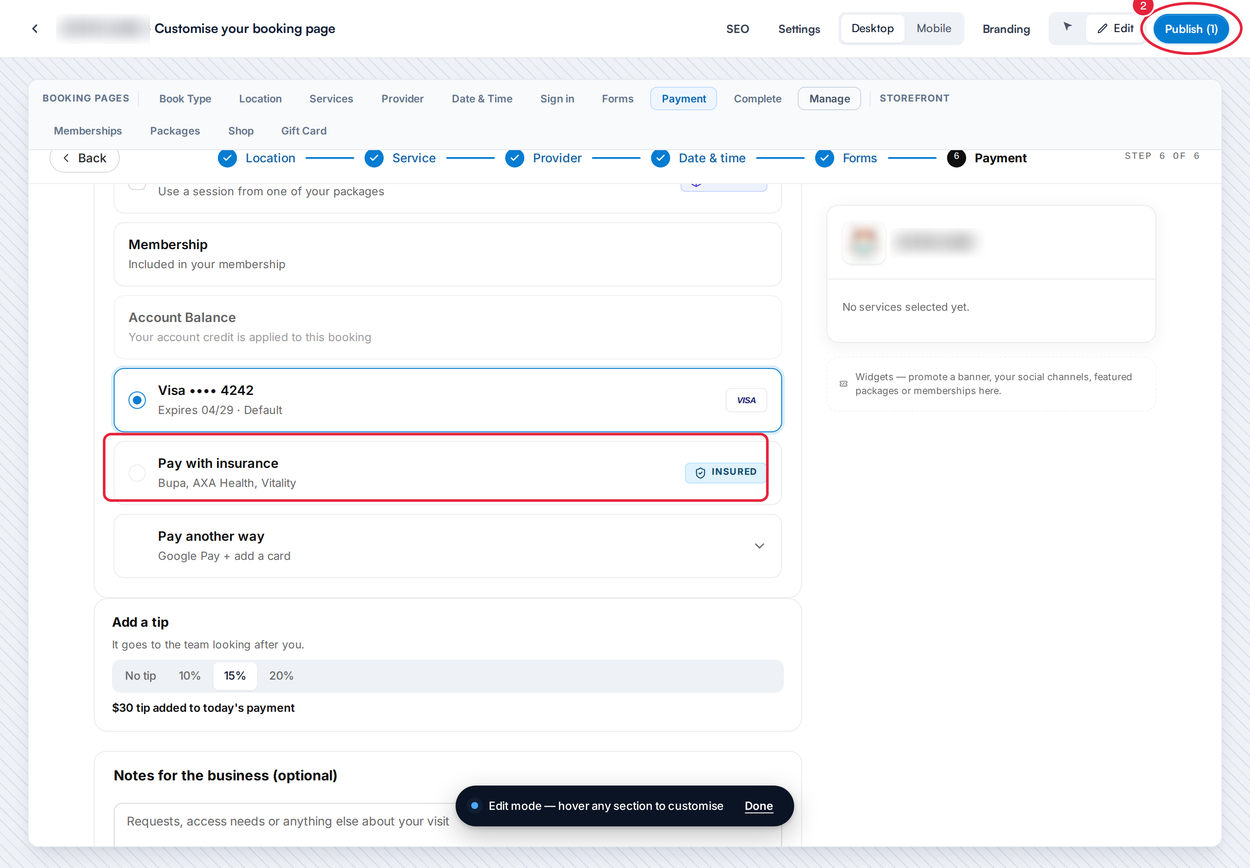This screenshot has width=1250, height=868.
Task: Select the Visa 4242 radio button
Action: click(x=137, y=400)
